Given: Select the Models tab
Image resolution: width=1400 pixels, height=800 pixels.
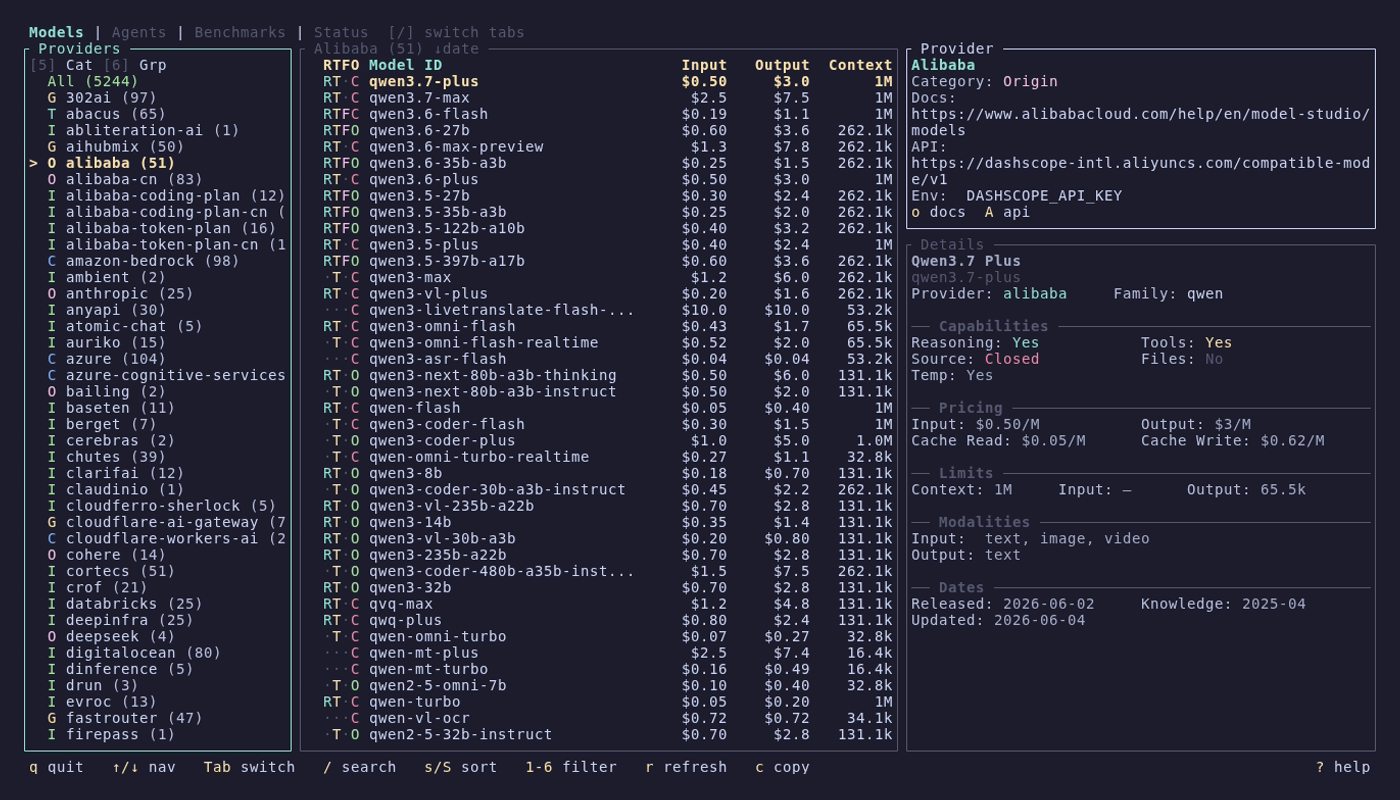Looking at the screenshot, I should [56, 32].
